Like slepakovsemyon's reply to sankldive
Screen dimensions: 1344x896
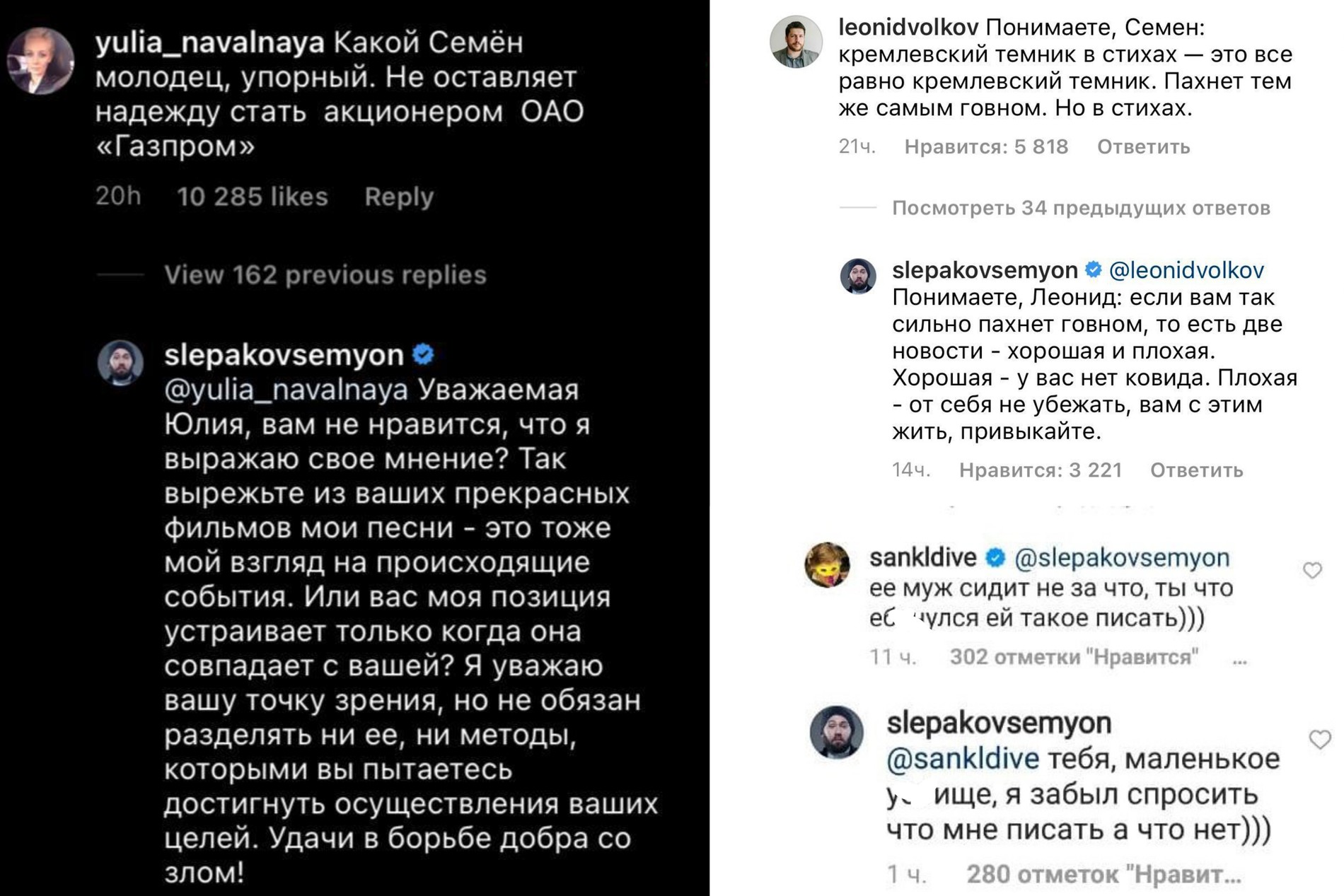point(1319,740)
